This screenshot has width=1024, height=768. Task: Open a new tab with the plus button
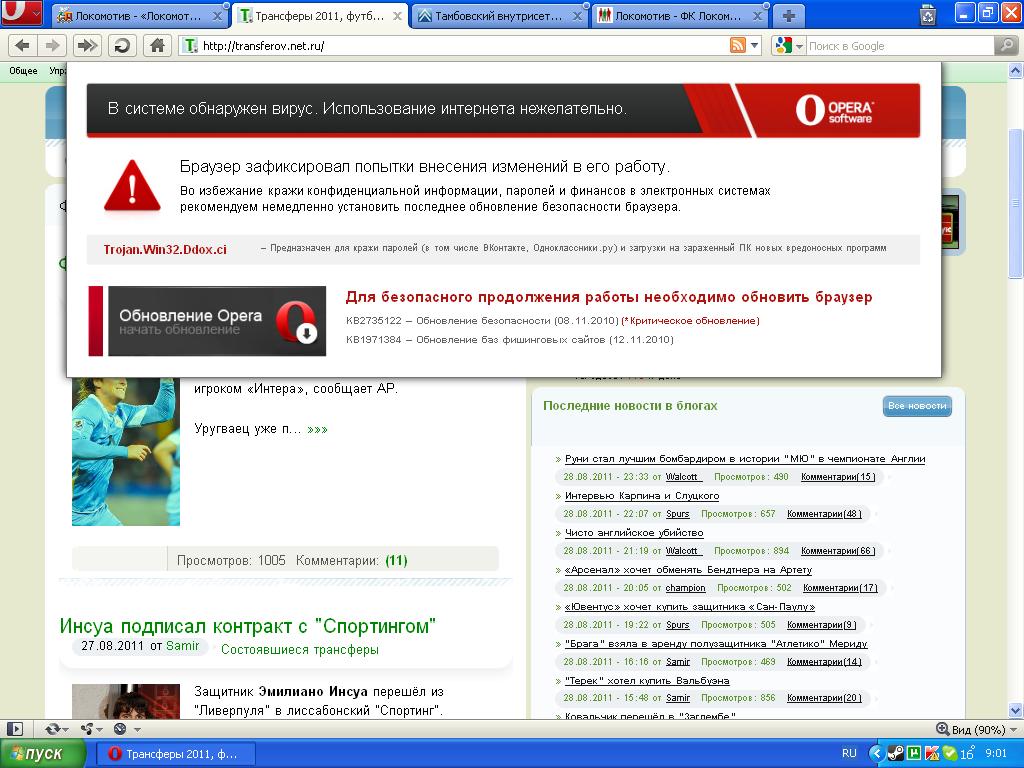(789, 16)
